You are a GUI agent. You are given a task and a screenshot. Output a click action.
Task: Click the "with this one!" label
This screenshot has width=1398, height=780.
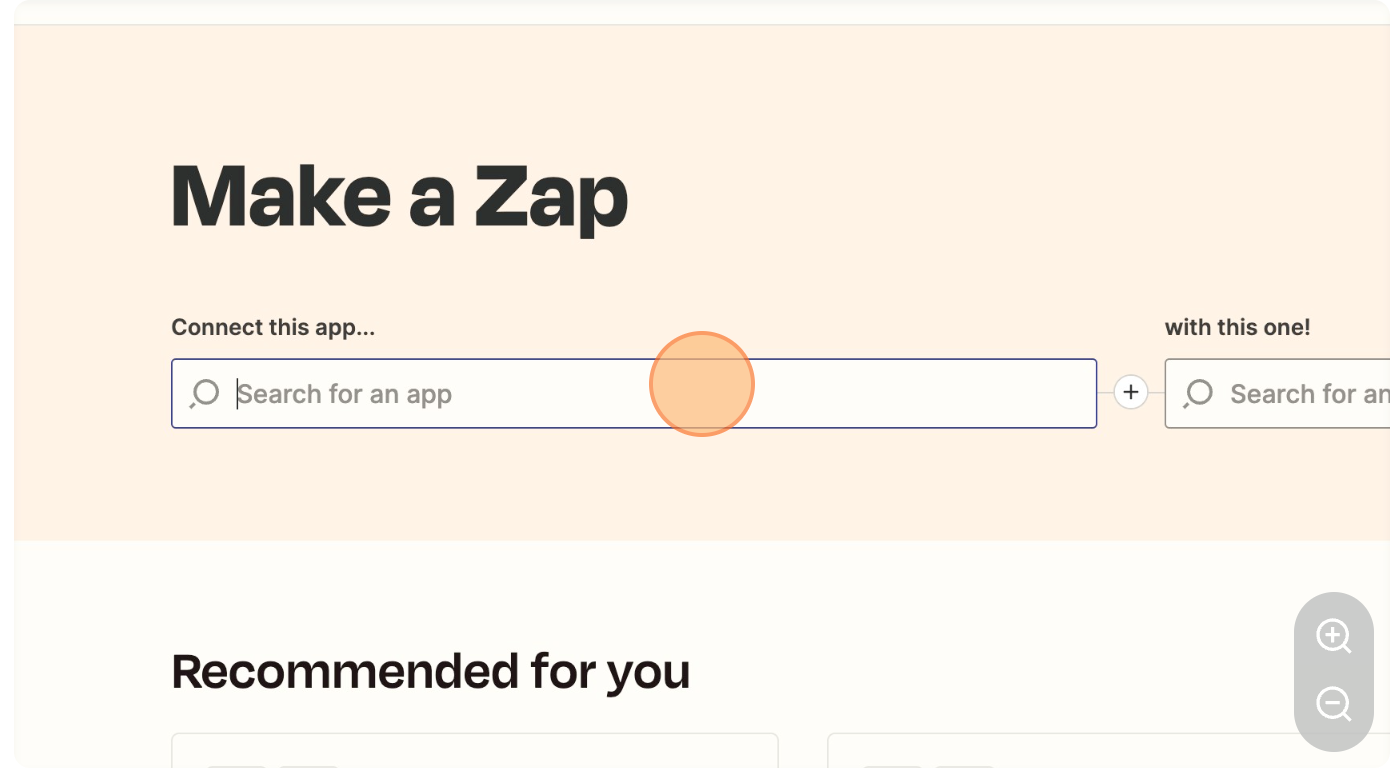click(x=1237, y=327)
